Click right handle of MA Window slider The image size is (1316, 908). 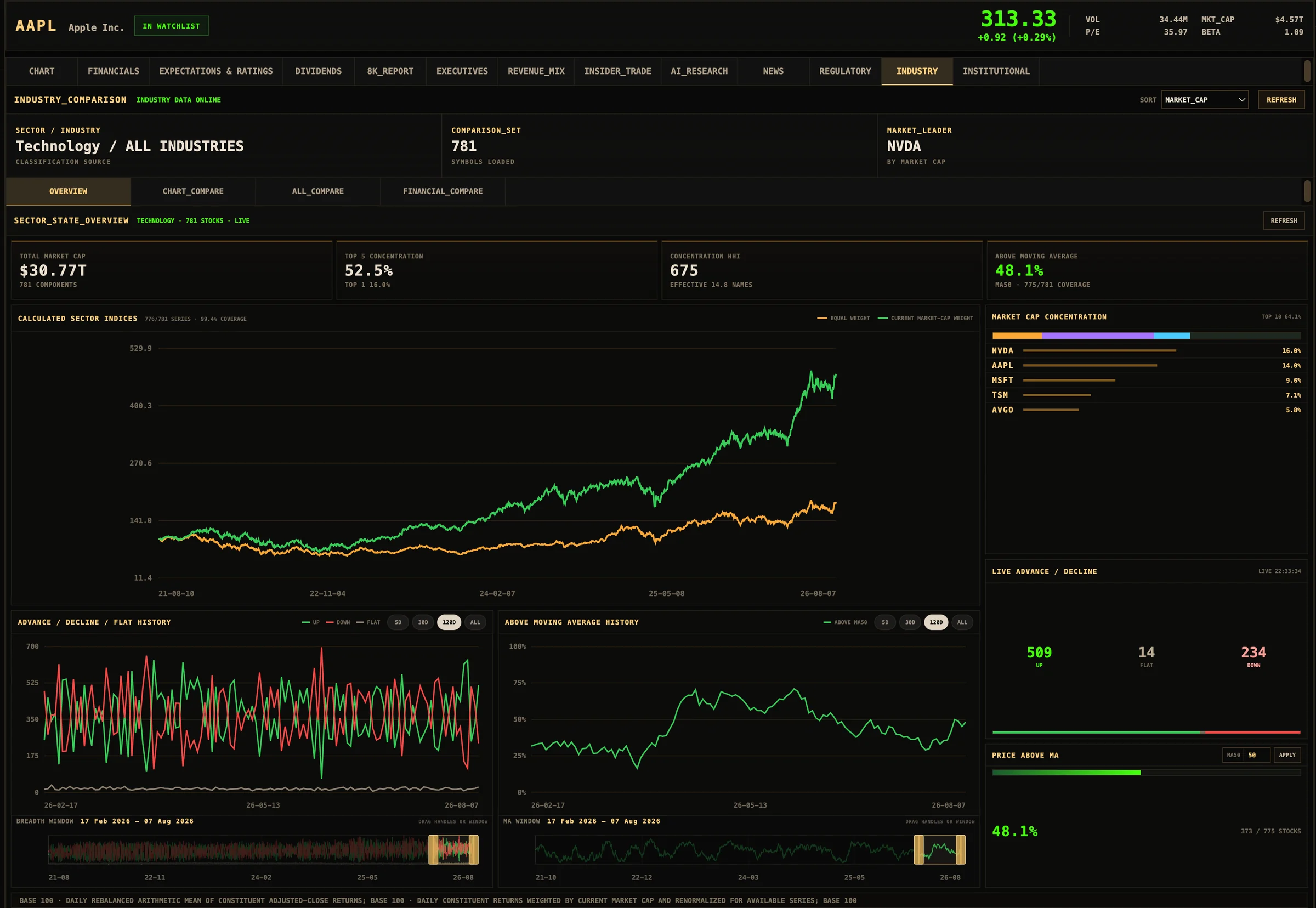(960, 849)
